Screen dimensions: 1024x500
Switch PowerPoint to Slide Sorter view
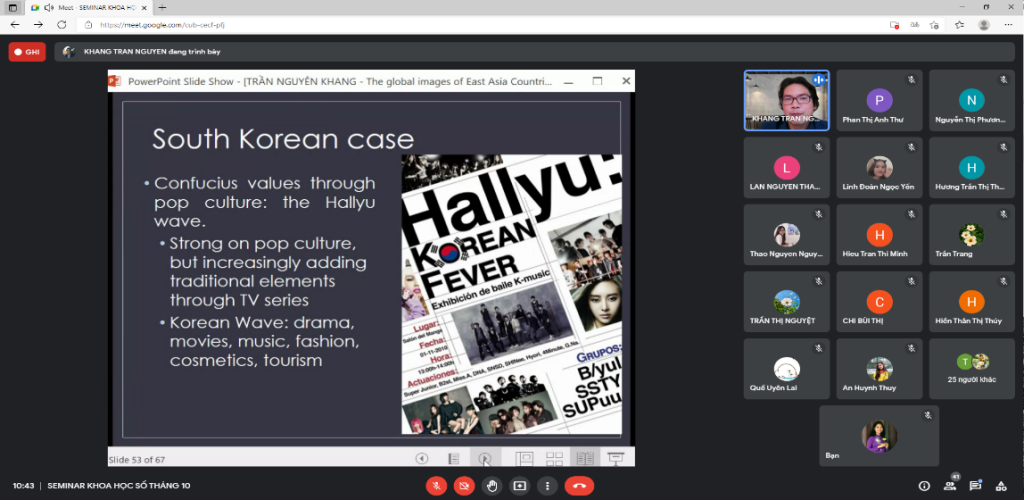(554, 459)
